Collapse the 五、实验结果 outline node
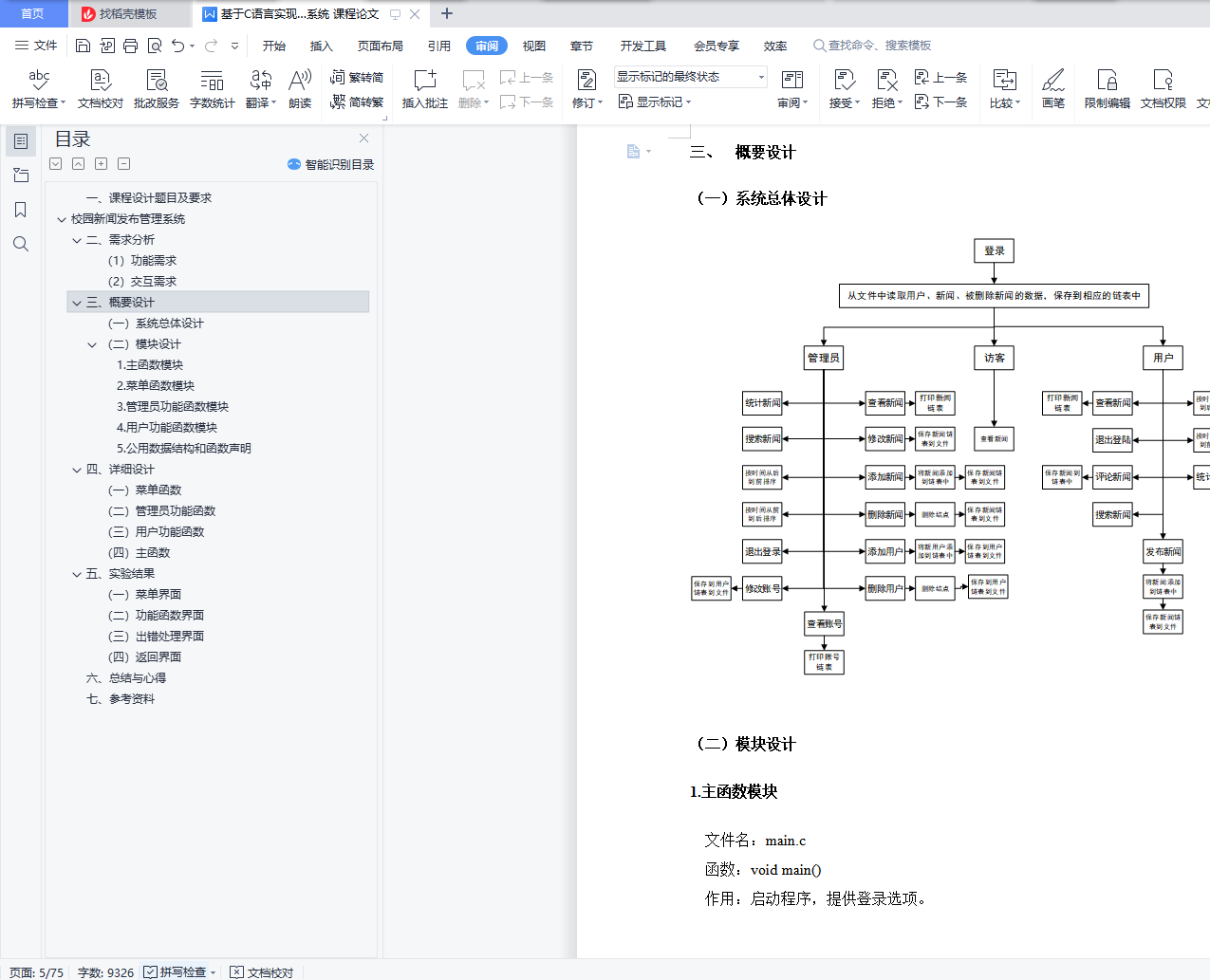 coord(77,574)
